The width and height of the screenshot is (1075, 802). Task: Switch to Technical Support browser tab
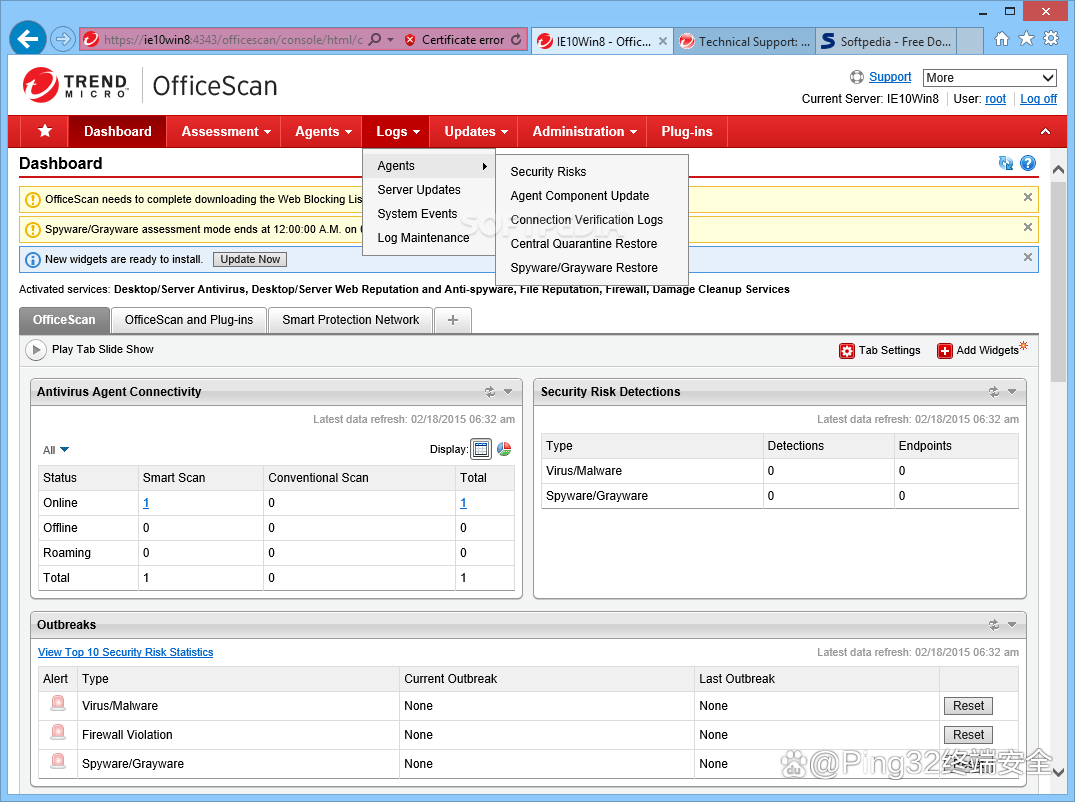(745, 41)
